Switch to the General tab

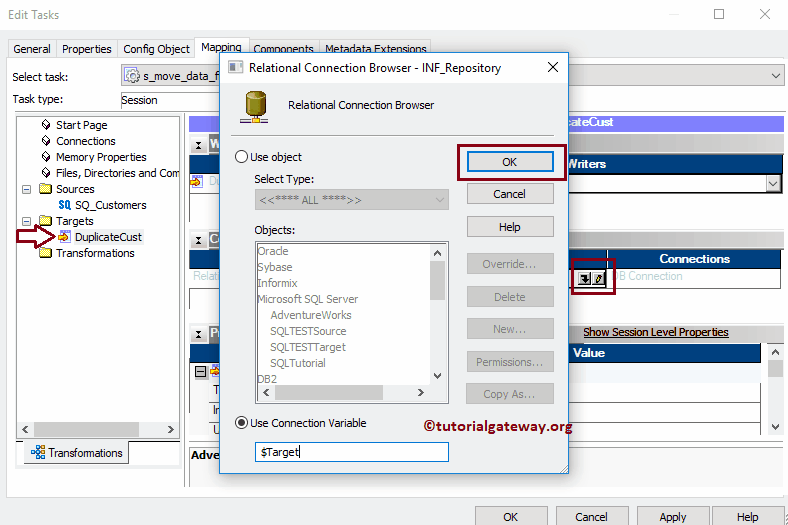32,49
